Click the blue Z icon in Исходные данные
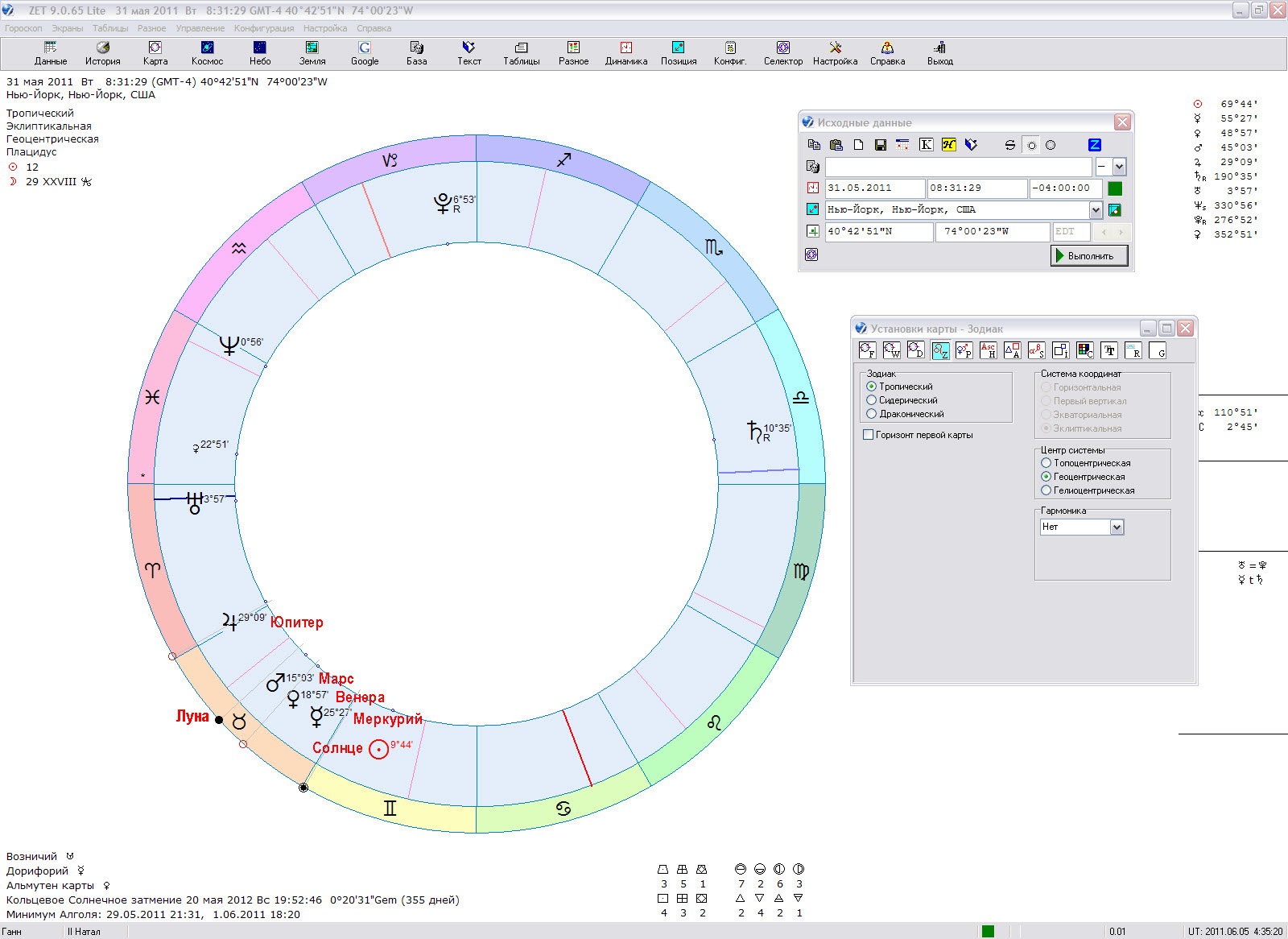Viewport: 1288px width, 939px height. [x=1094, y=145]
